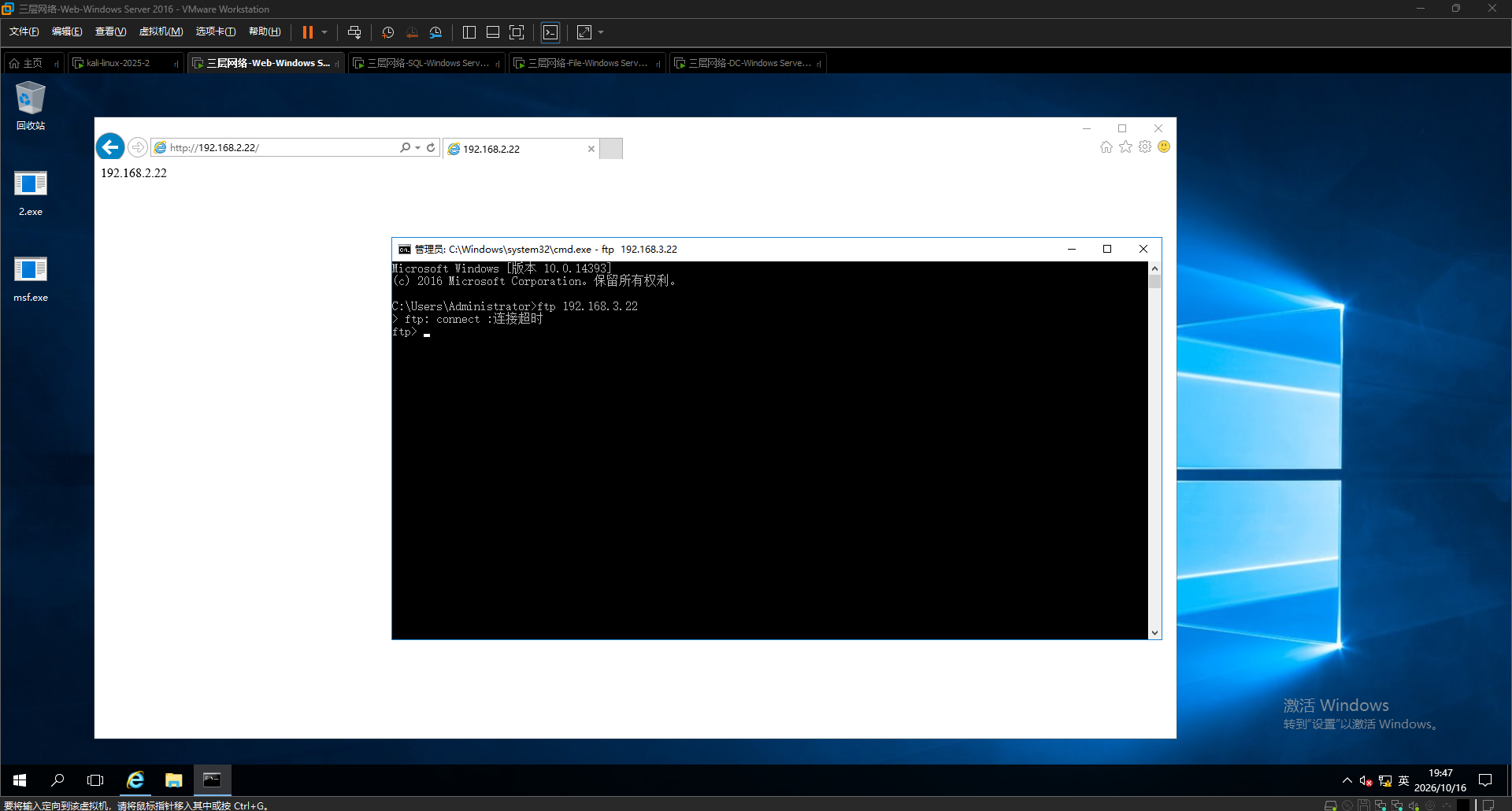Click the muted volume tray icon
The width and height of the screenshot is (1512, 811).
1366,781
